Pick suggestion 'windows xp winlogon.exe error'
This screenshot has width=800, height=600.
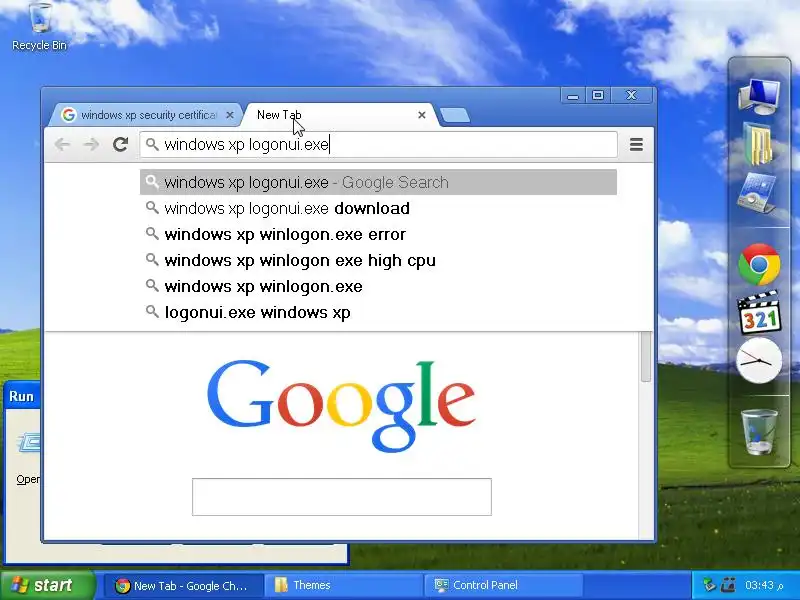379,234
